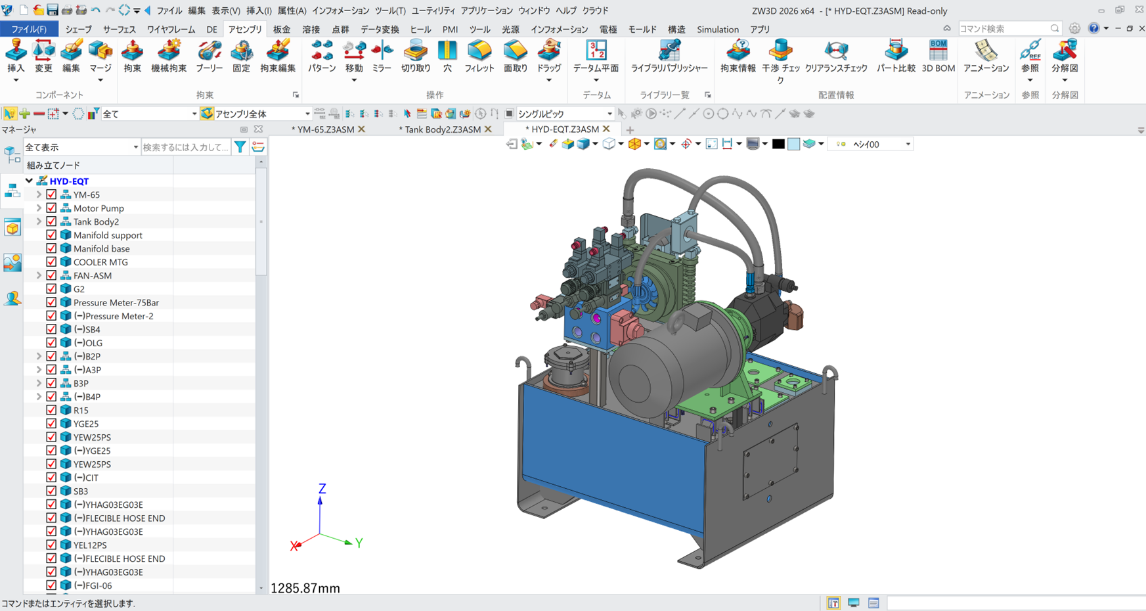Image resolution: width=1146 pixels, height=611 pixels.
Task: Uncheck the Manifold base checkbox
Action: click(x=52, y=249)
